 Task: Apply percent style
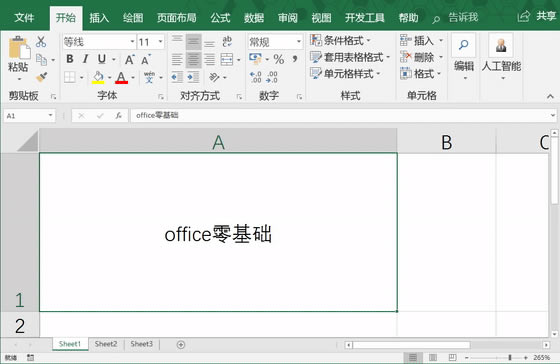[279, 59]
